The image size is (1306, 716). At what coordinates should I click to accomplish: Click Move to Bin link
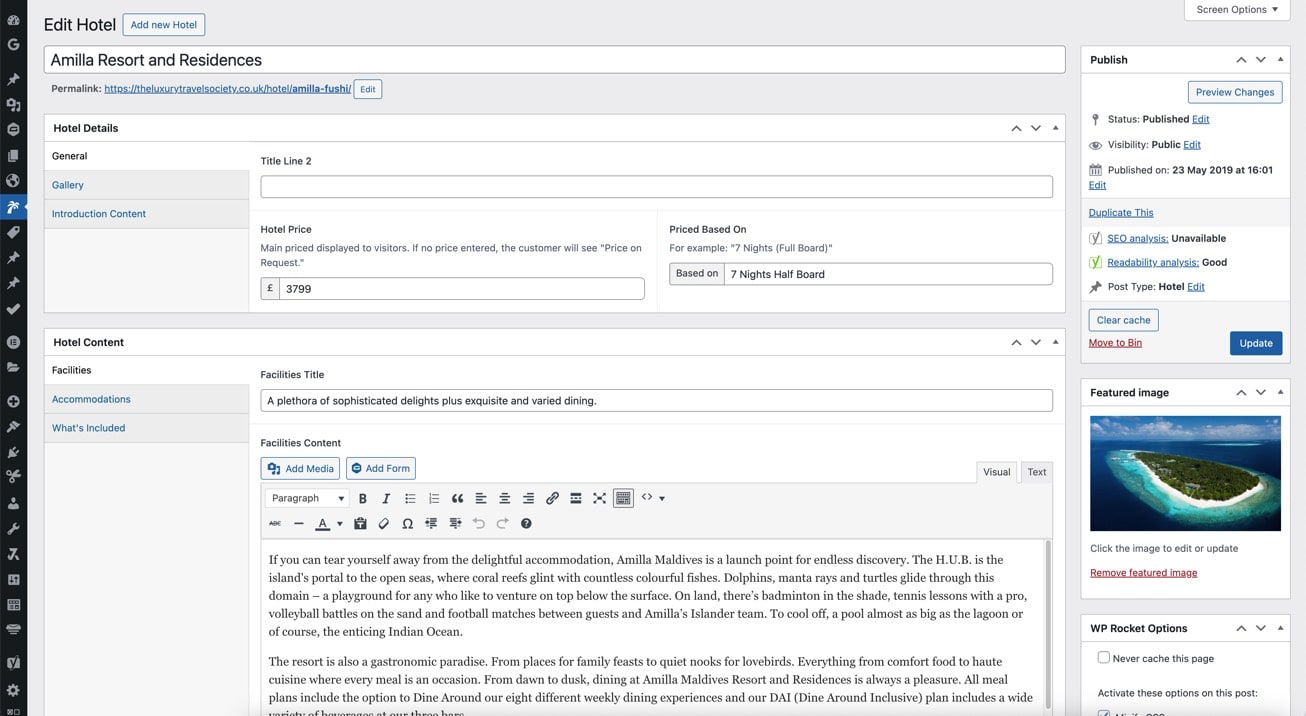click(x=1115, y=343)
